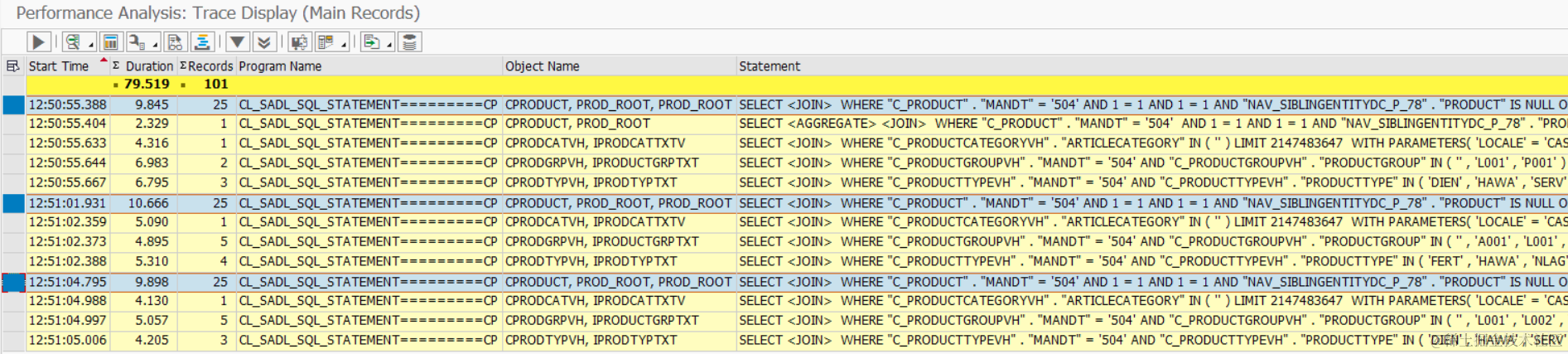
Task: Click the duration value 6.983
Action: coord(152,163)
